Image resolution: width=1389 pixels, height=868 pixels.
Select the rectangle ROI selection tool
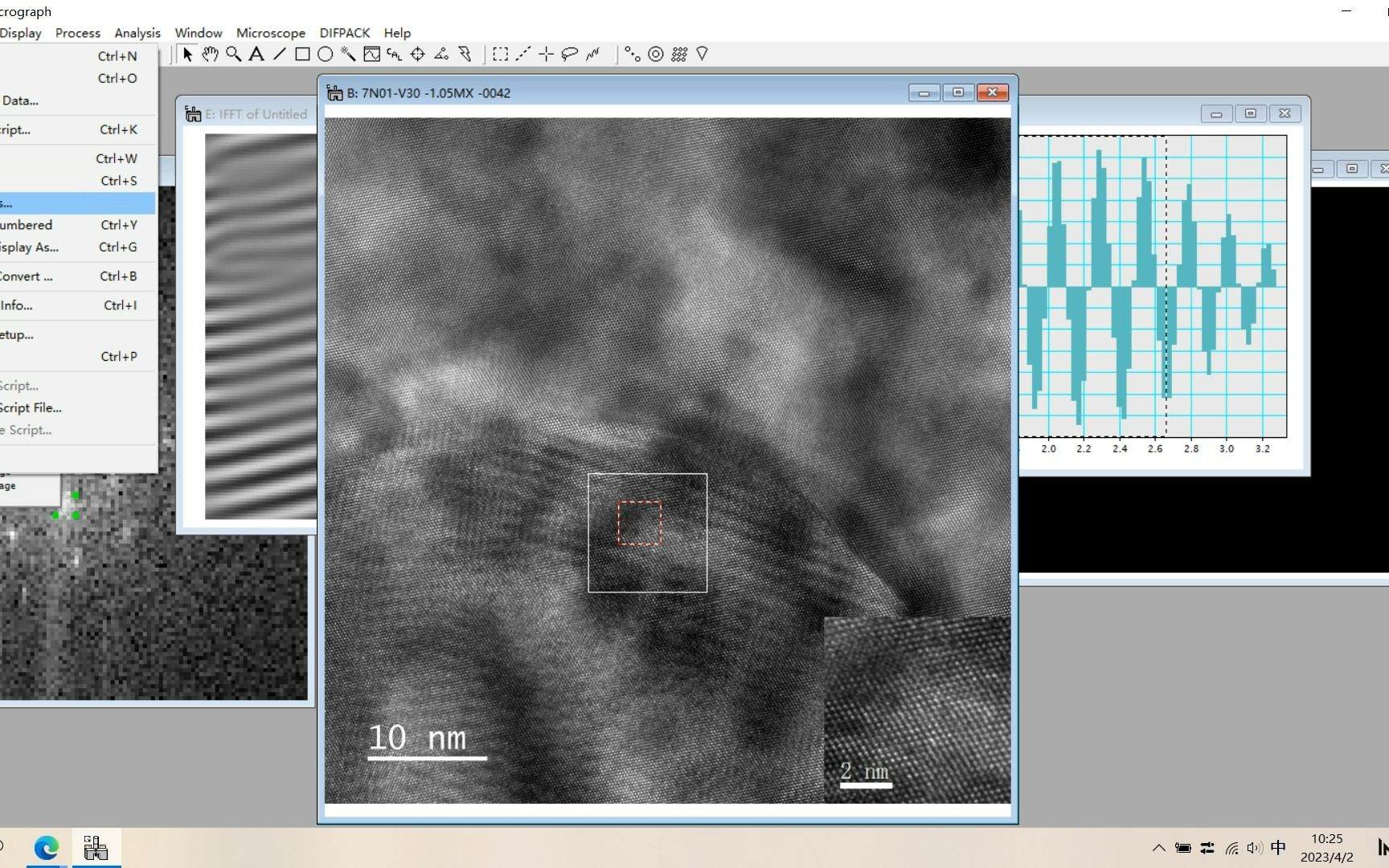click(500, 54)
